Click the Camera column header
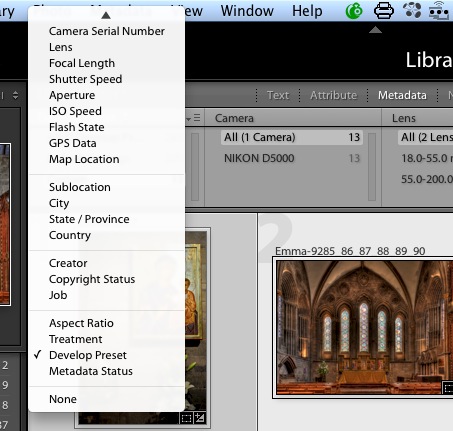 pyautogui.click(x=234, y=118)
